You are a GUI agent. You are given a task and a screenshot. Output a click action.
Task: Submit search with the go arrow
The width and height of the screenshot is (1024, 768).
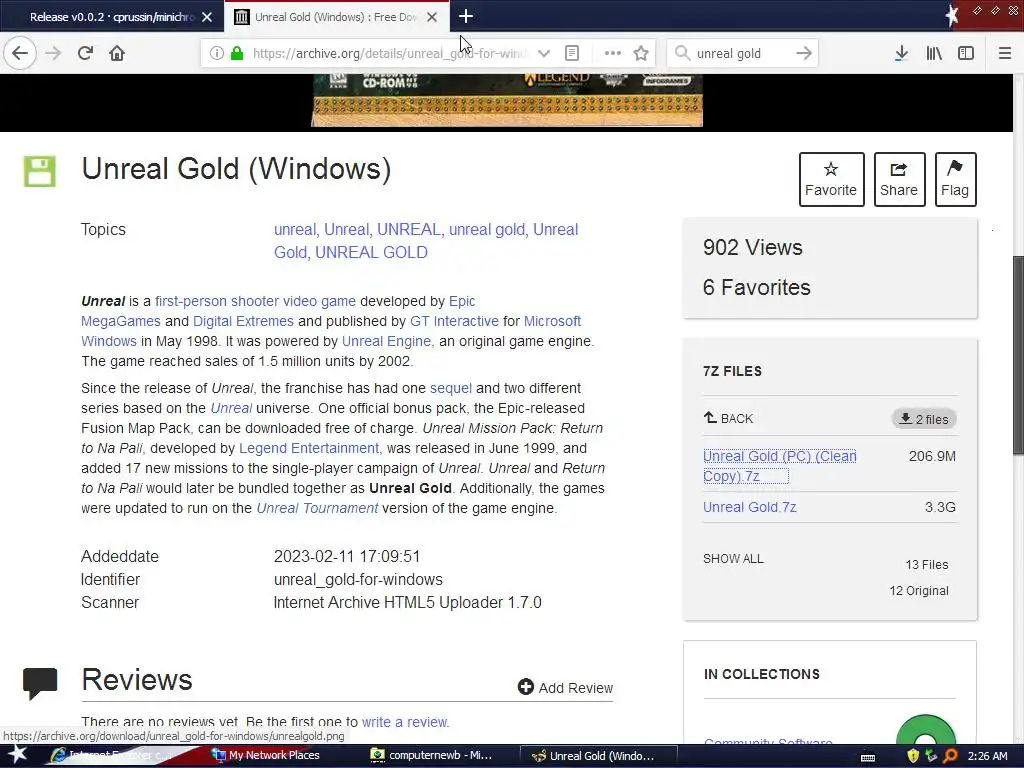804,53
